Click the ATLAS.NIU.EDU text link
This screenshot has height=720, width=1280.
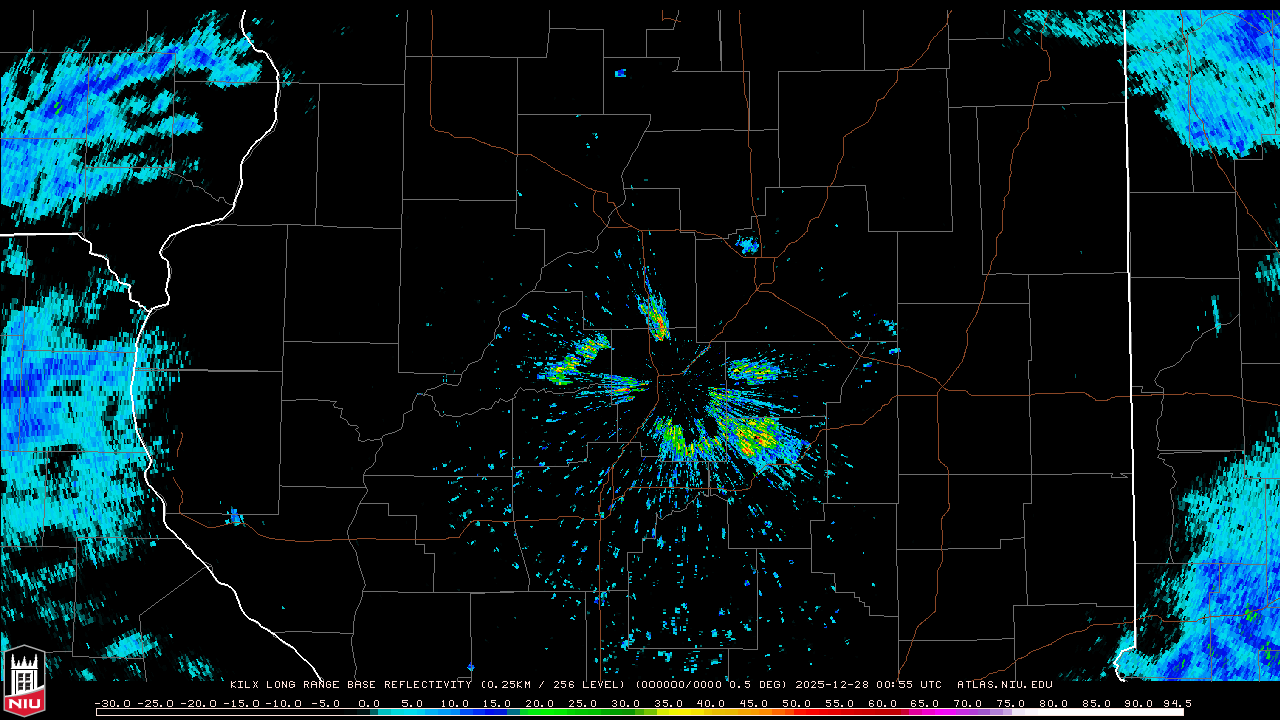pyautogui.click(x=1005, y=685)
